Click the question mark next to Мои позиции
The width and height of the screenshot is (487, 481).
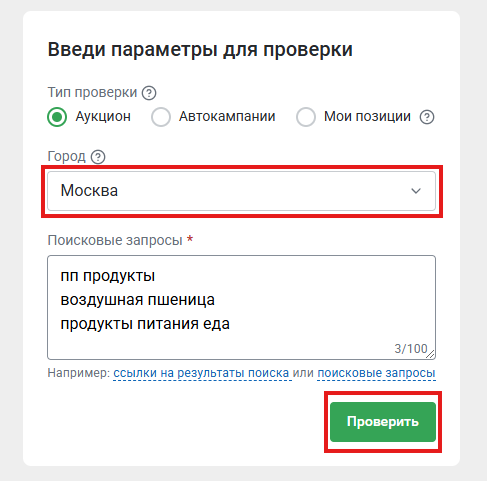(427, 117)
